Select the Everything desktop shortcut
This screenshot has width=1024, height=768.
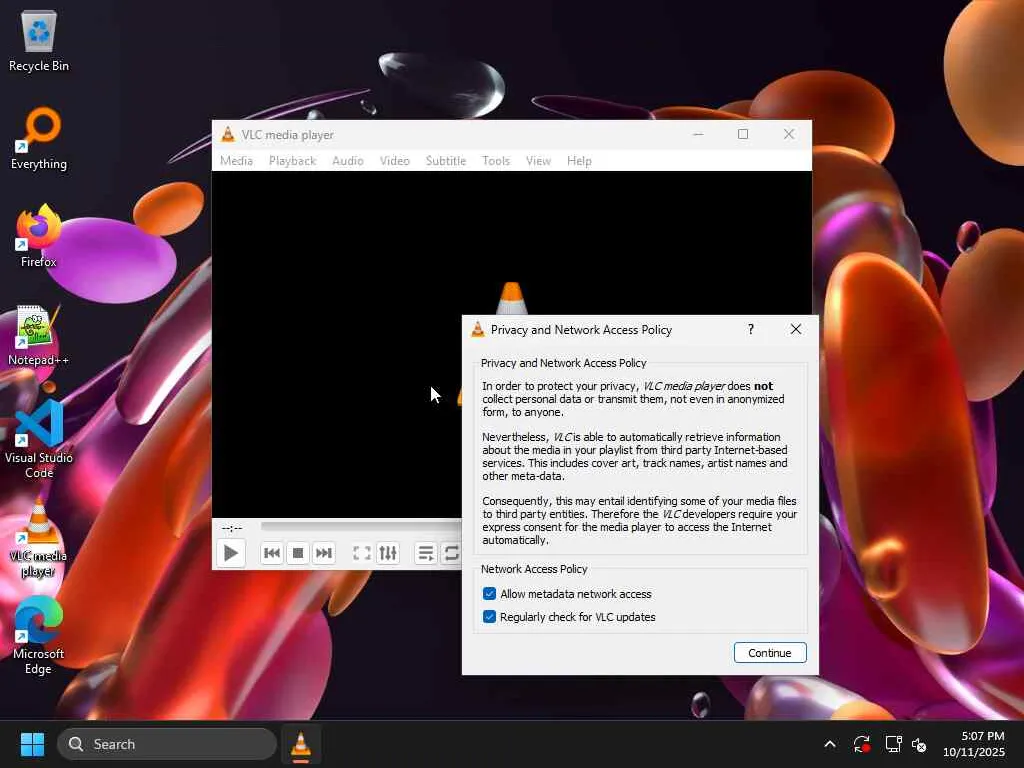click(x=39, y=138)
